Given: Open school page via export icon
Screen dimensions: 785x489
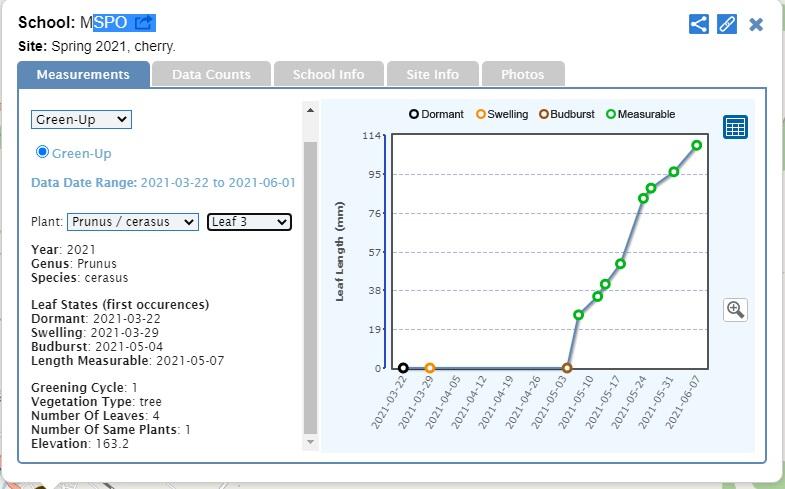Looking at the screenshot, I should pos(143,23).
